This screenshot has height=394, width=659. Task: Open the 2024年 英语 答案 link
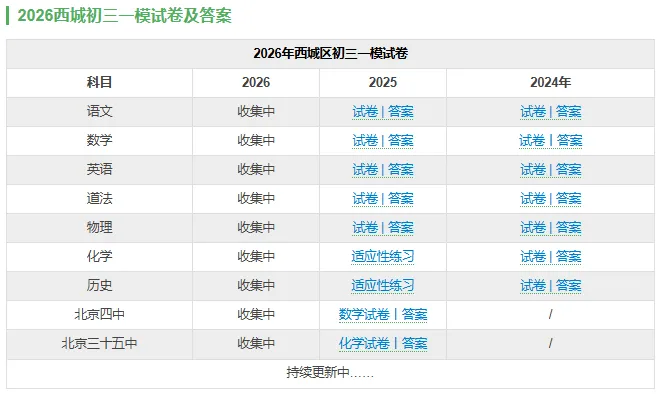569,169
